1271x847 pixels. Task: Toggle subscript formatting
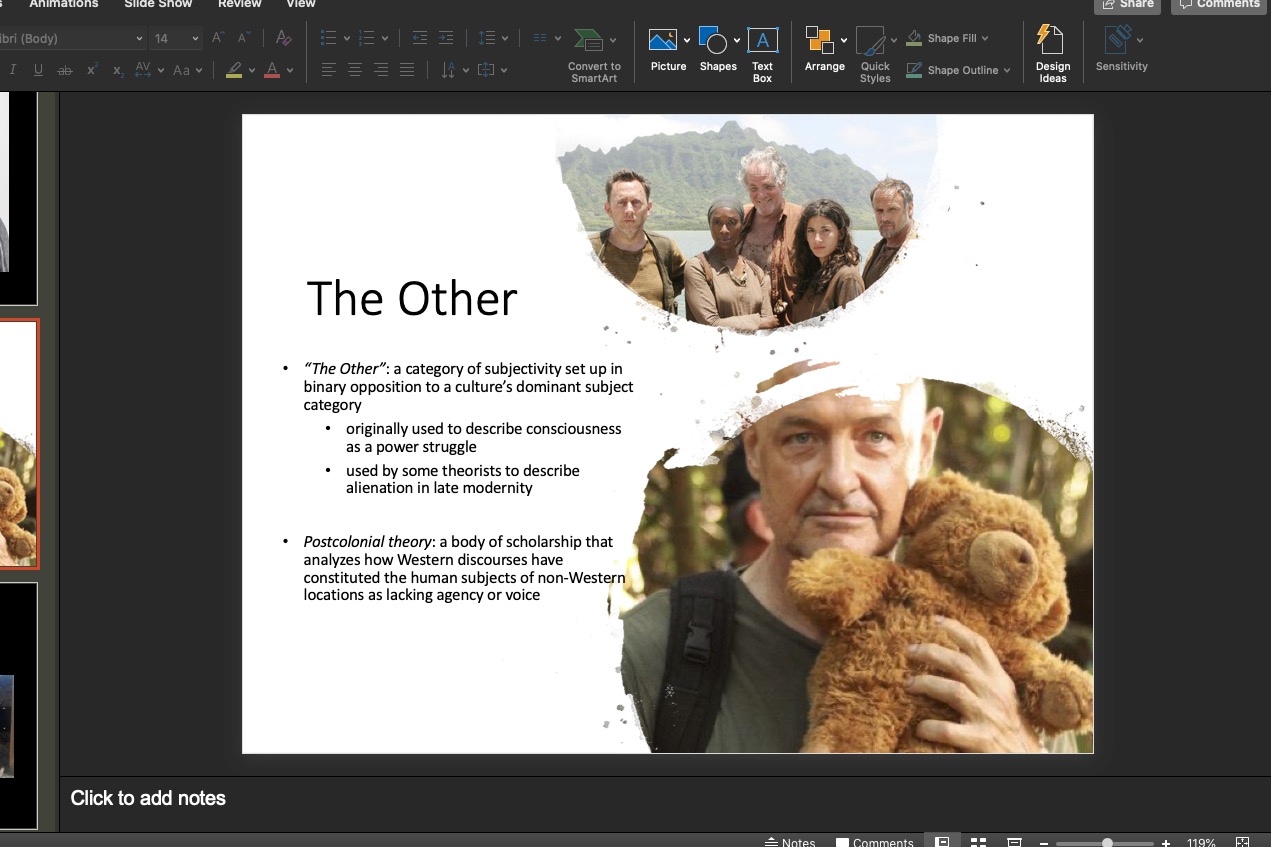pos(118,70)
